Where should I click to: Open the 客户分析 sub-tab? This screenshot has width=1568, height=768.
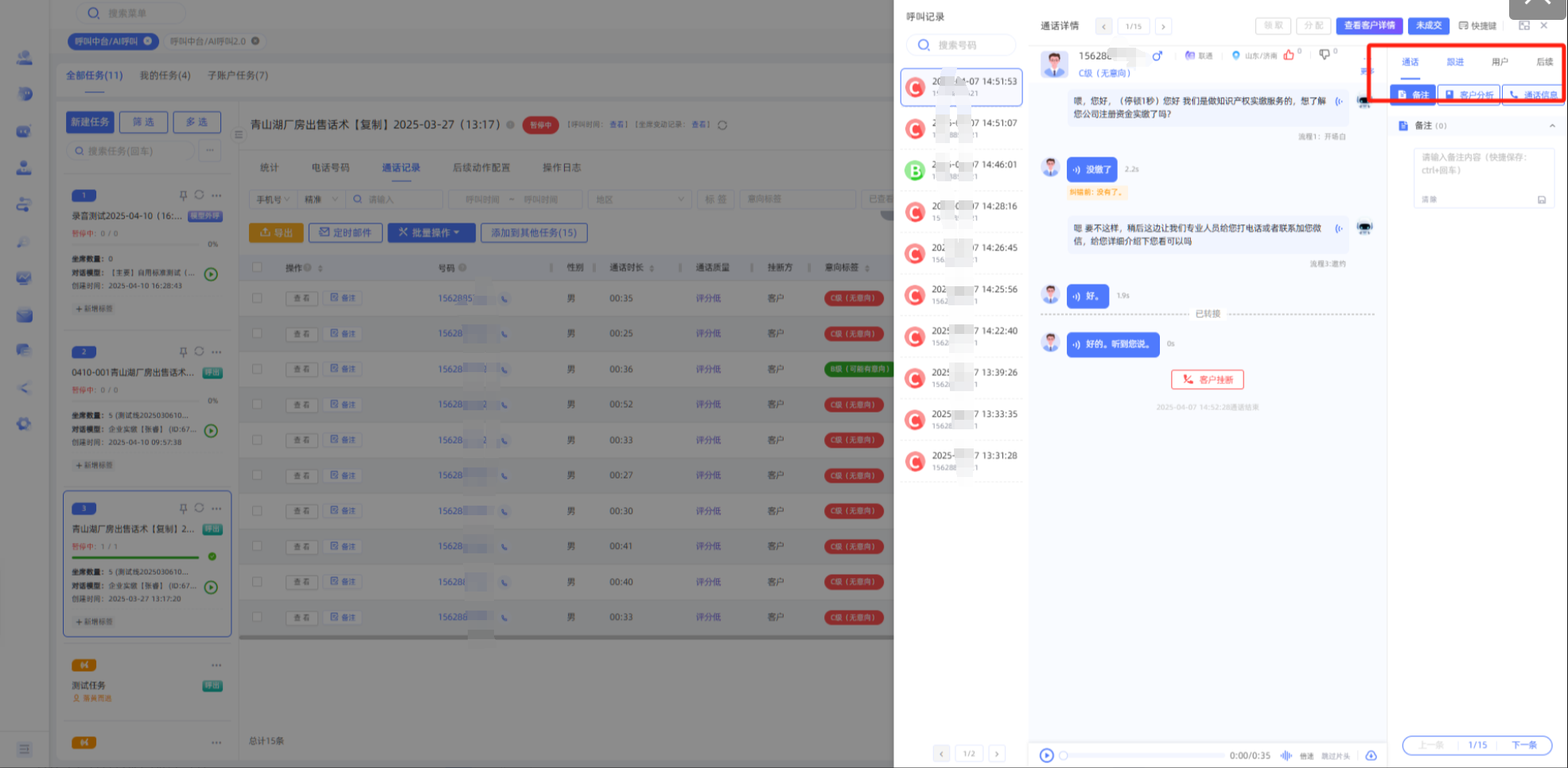coord(1469,95)
